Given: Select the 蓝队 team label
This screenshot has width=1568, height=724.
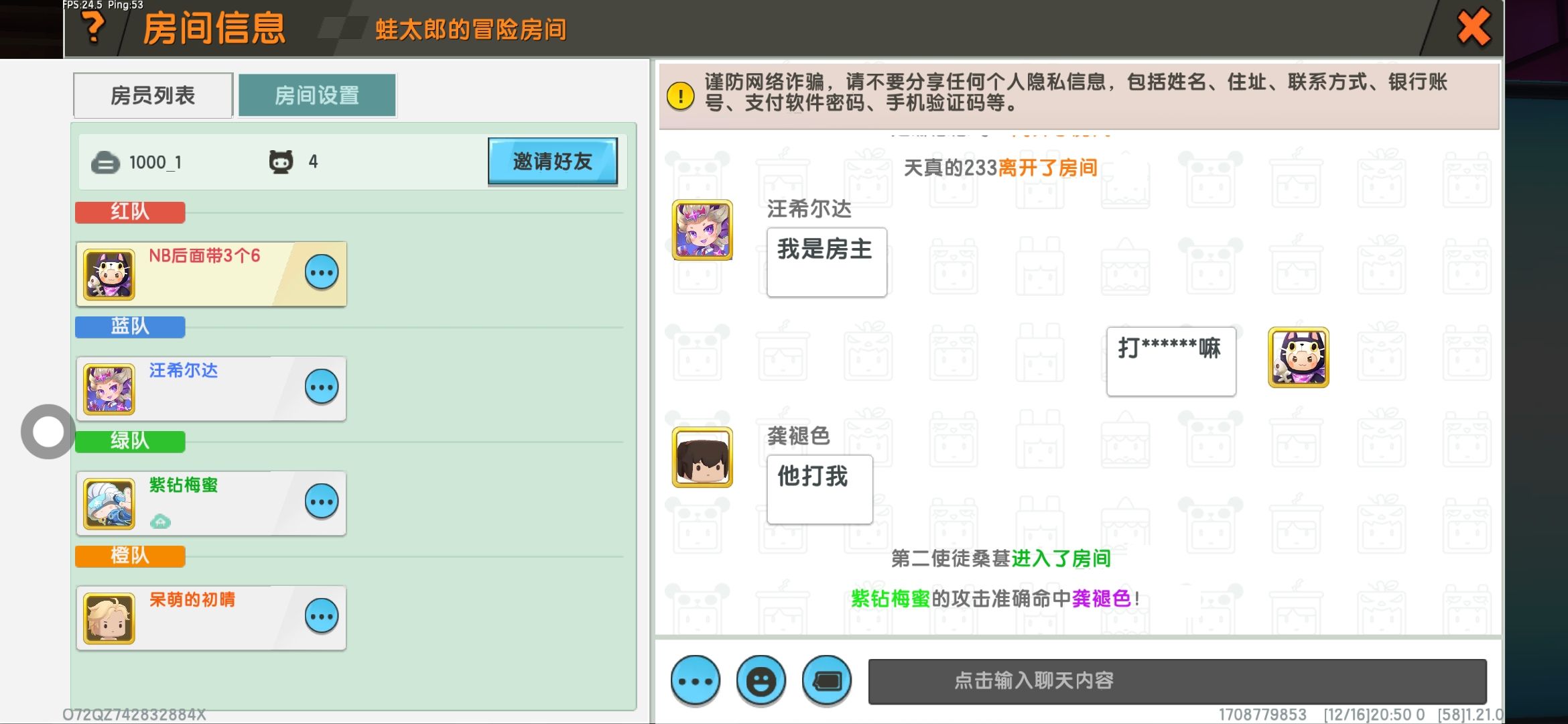Looking at the screenshot, I should (x=130, y=326).
